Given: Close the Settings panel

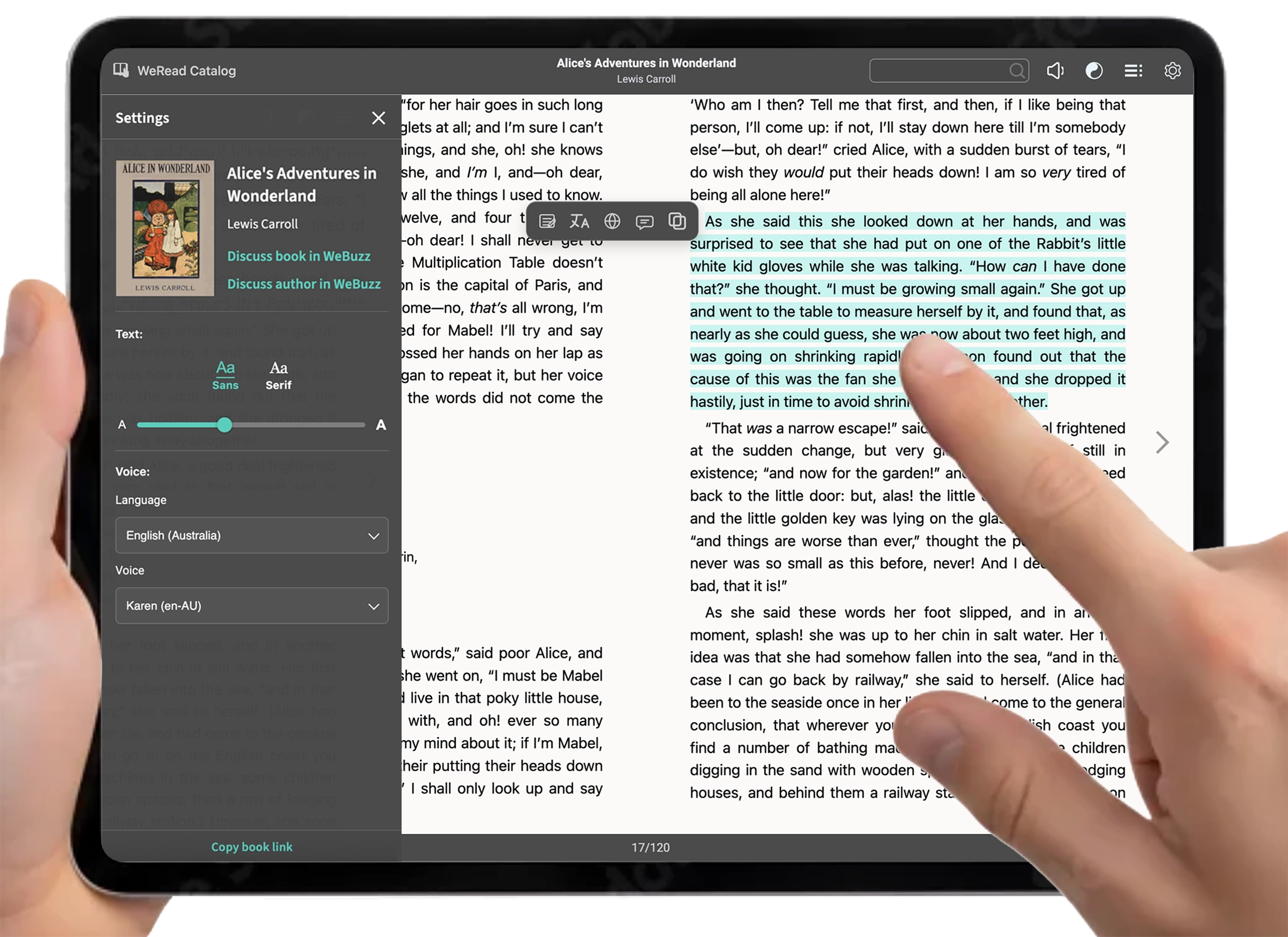Looking at the screenshot, I should 378,118.
